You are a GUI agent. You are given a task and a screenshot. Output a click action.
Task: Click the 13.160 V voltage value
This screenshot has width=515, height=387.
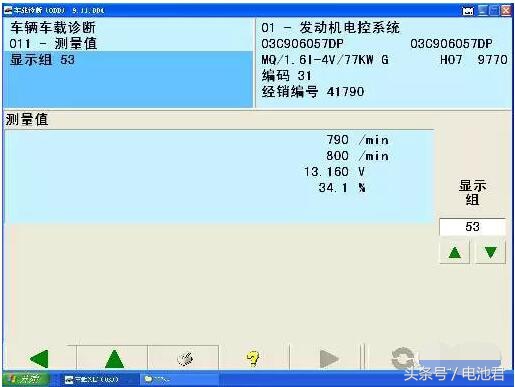(334, 172)
